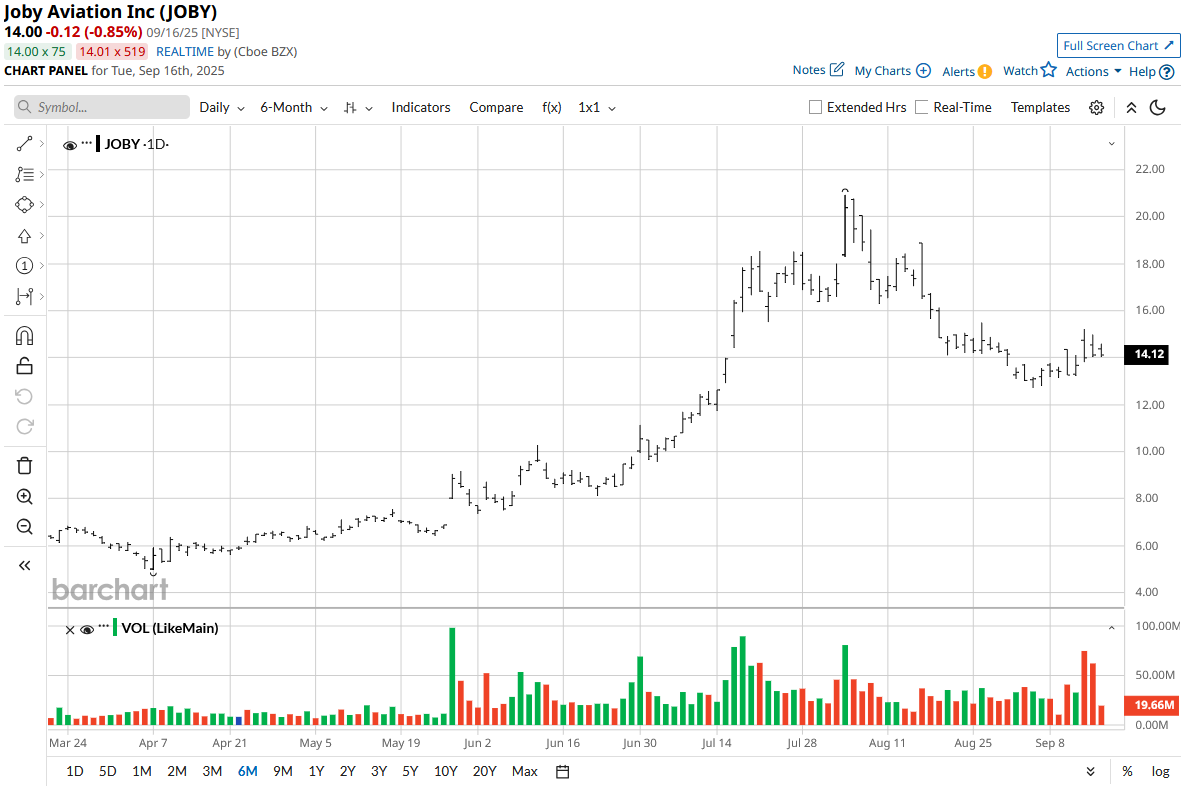Open My Charts link
This screenshot has width=1194, height=812.
pos(892,71)
